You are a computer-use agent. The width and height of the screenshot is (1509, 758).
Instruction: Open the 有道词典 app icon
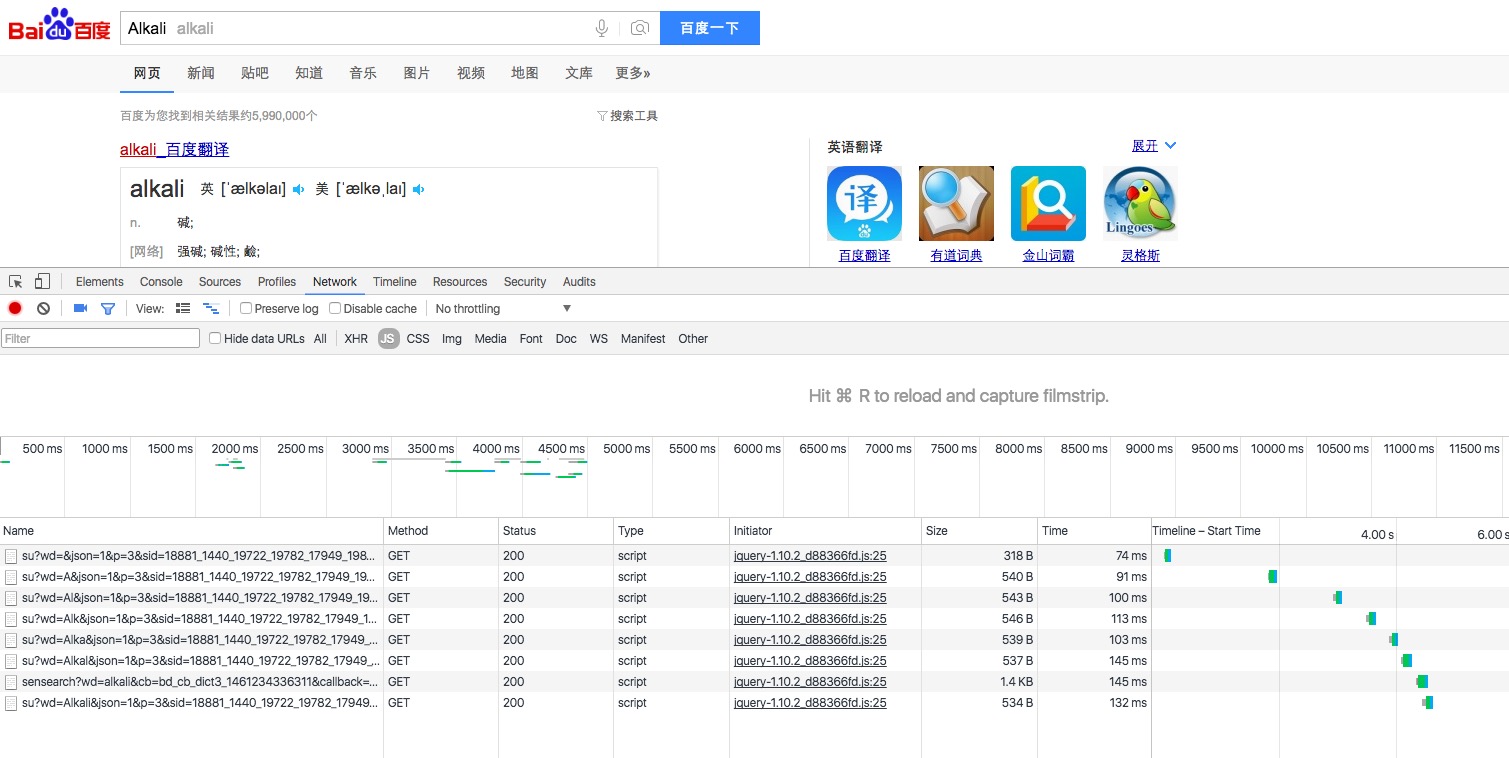click(x=956, y=204)
